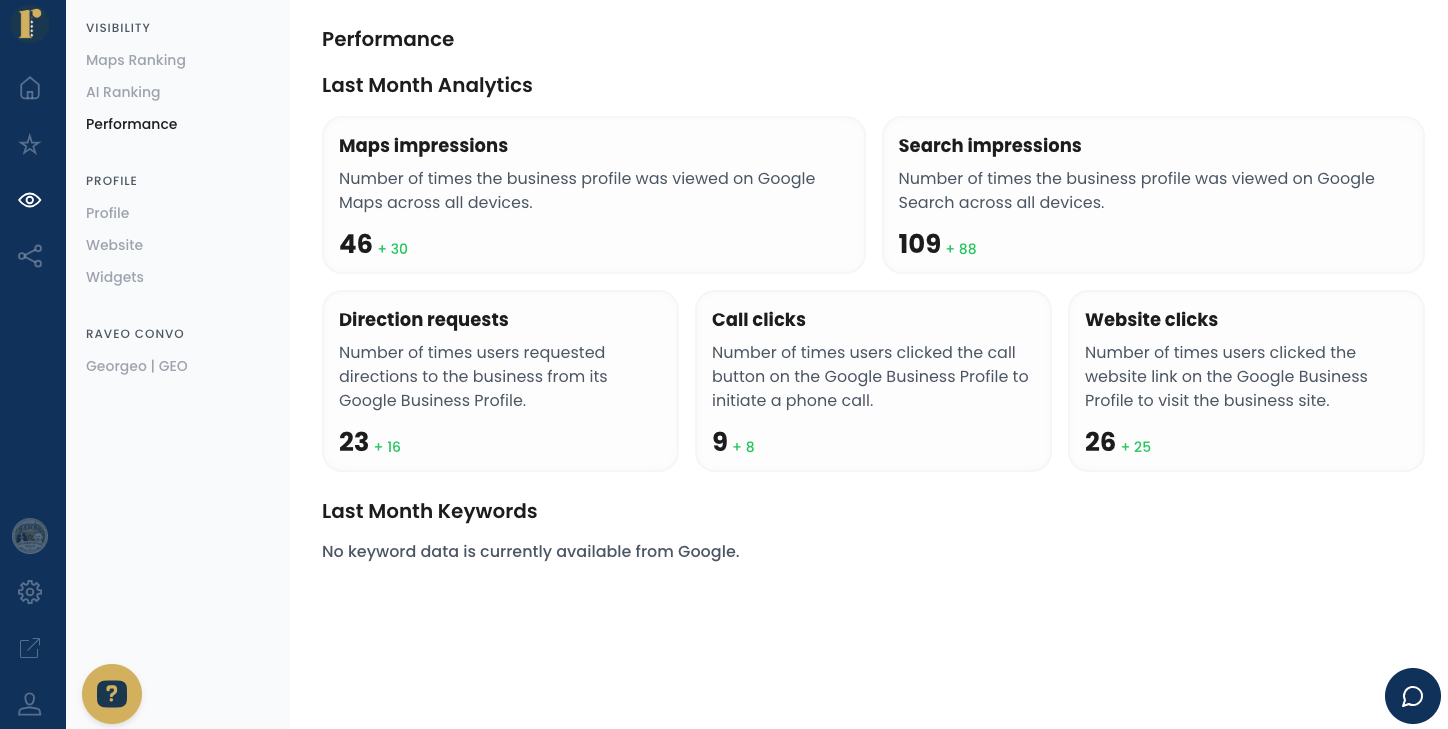Open the settings gear icon

30,592
